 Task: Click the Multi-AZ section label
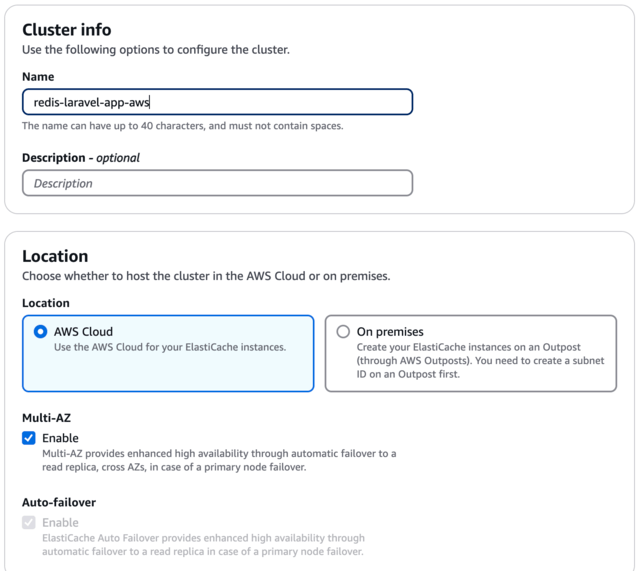tap(47, 418)
